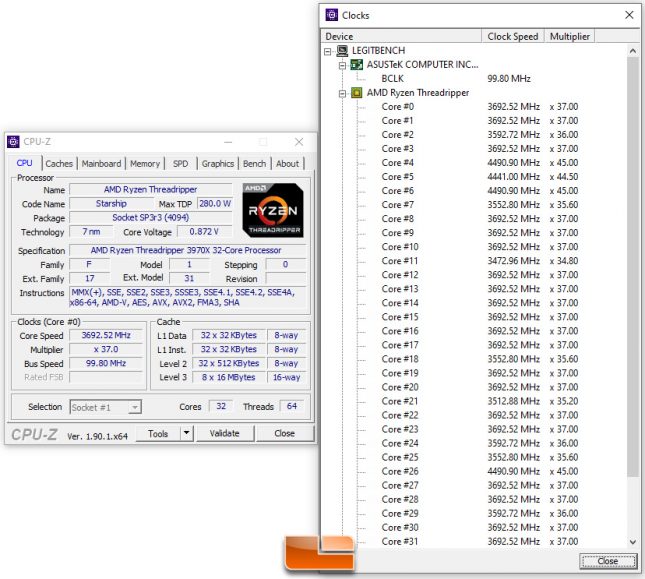Click the Level 2 cache 32 x 512 KBytes
This screenshot has width=645, height=579.
point(228,363)
